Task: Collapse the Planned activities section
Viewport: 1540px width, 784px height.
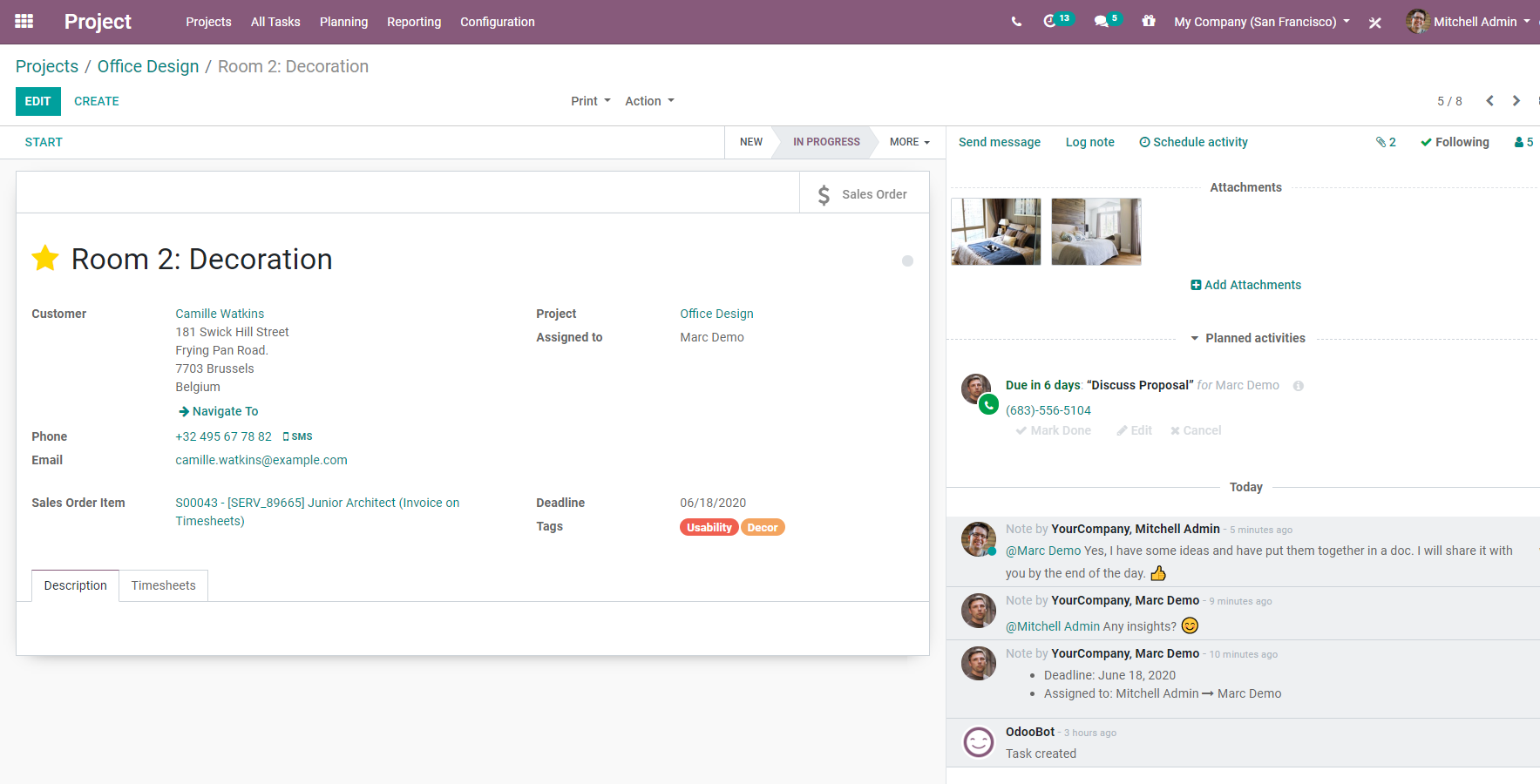Action: (x=1247, y=338)
